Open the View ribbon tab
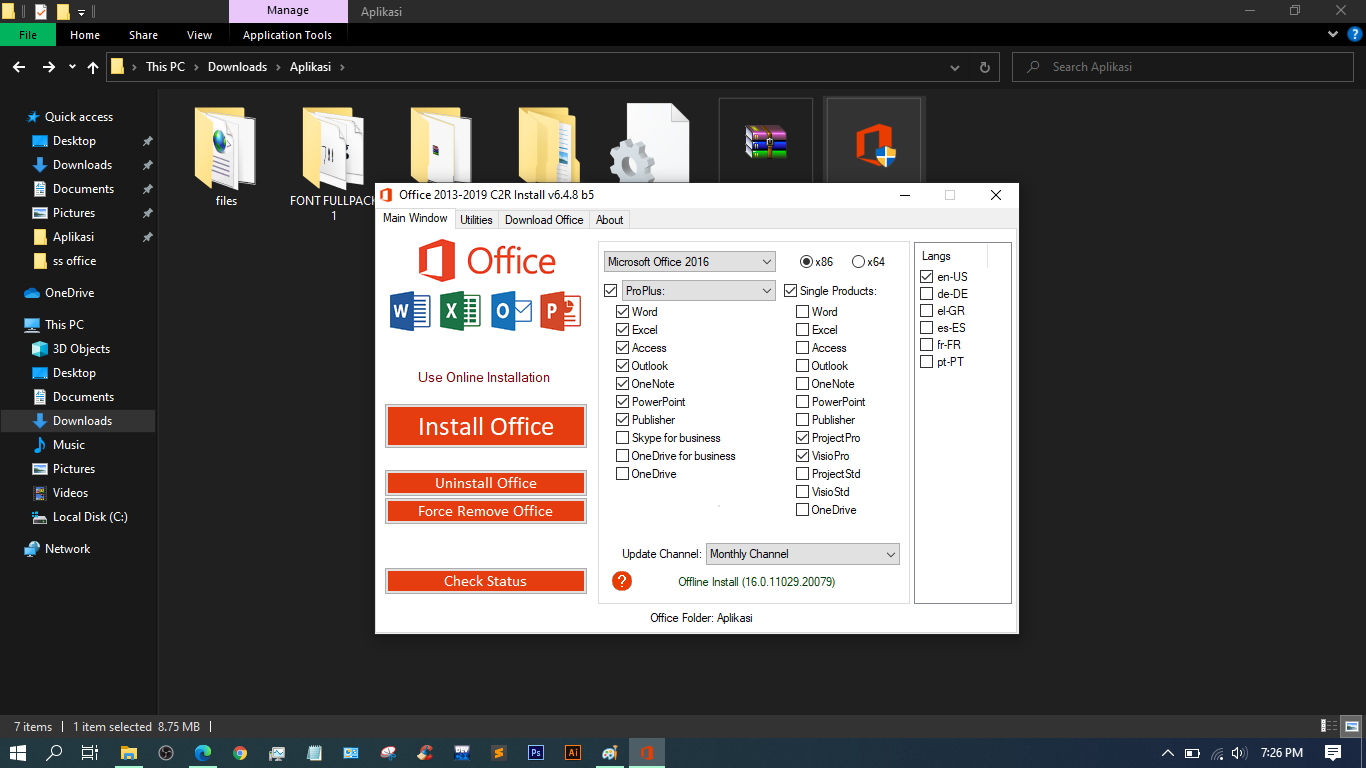Image resolution: width=1366 pixels, height=768 pixels. (x=200, y=35)
